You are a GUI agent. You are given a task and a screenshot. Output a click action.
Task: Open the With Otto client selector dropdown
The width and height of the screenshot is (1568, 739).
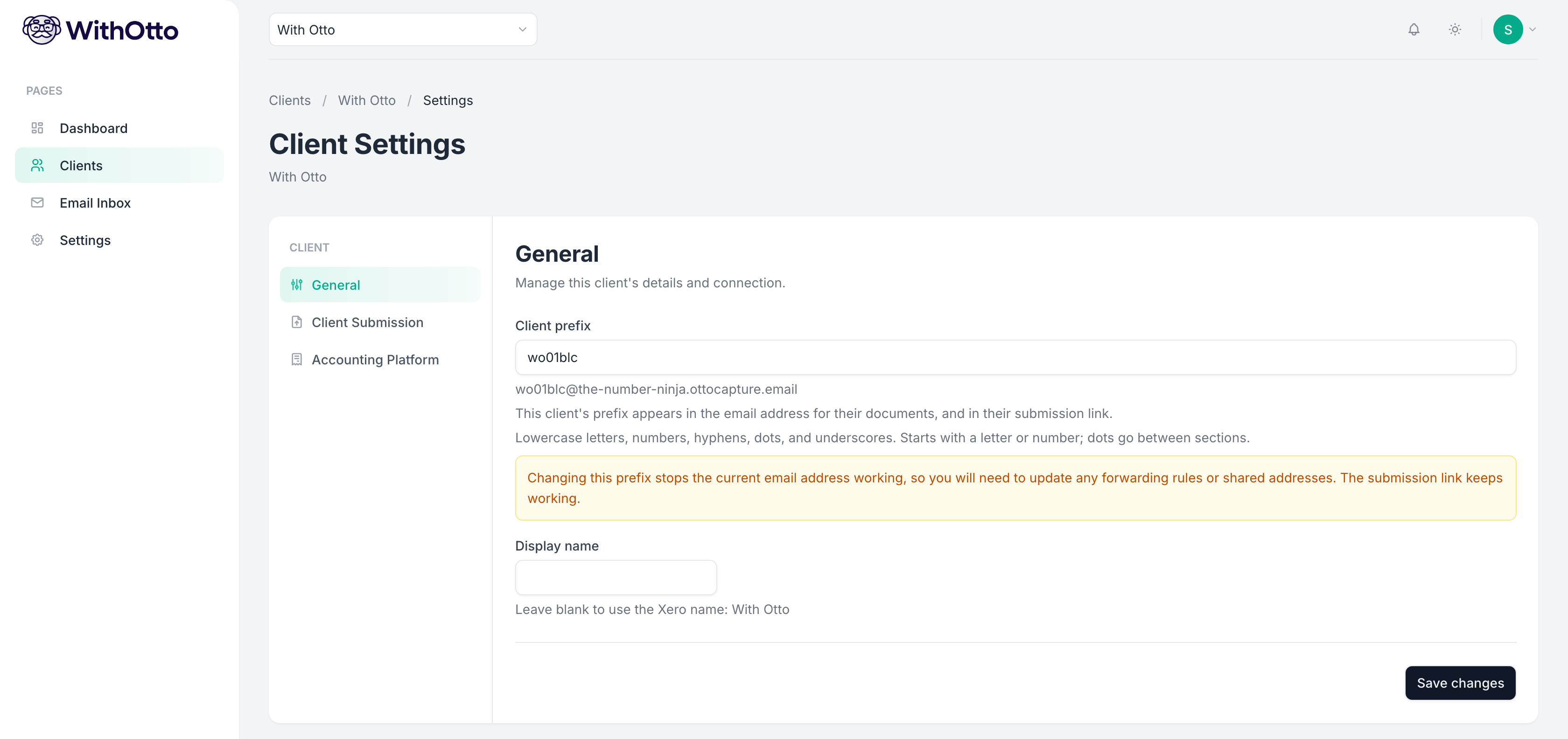tap(402, 29)
